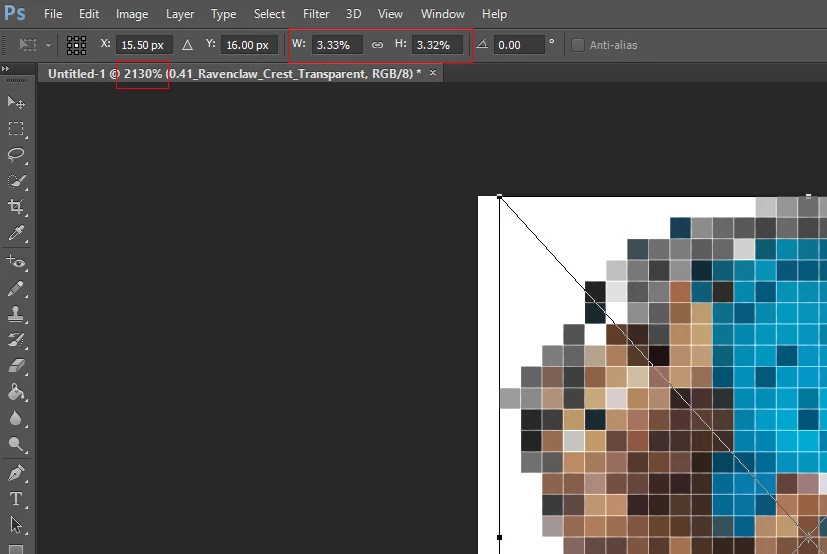This screenshot has width=827, height=554.
Task: Toggle maintain aspect ratio link icon
Action: pyautogui.click(x=377, y=45)
